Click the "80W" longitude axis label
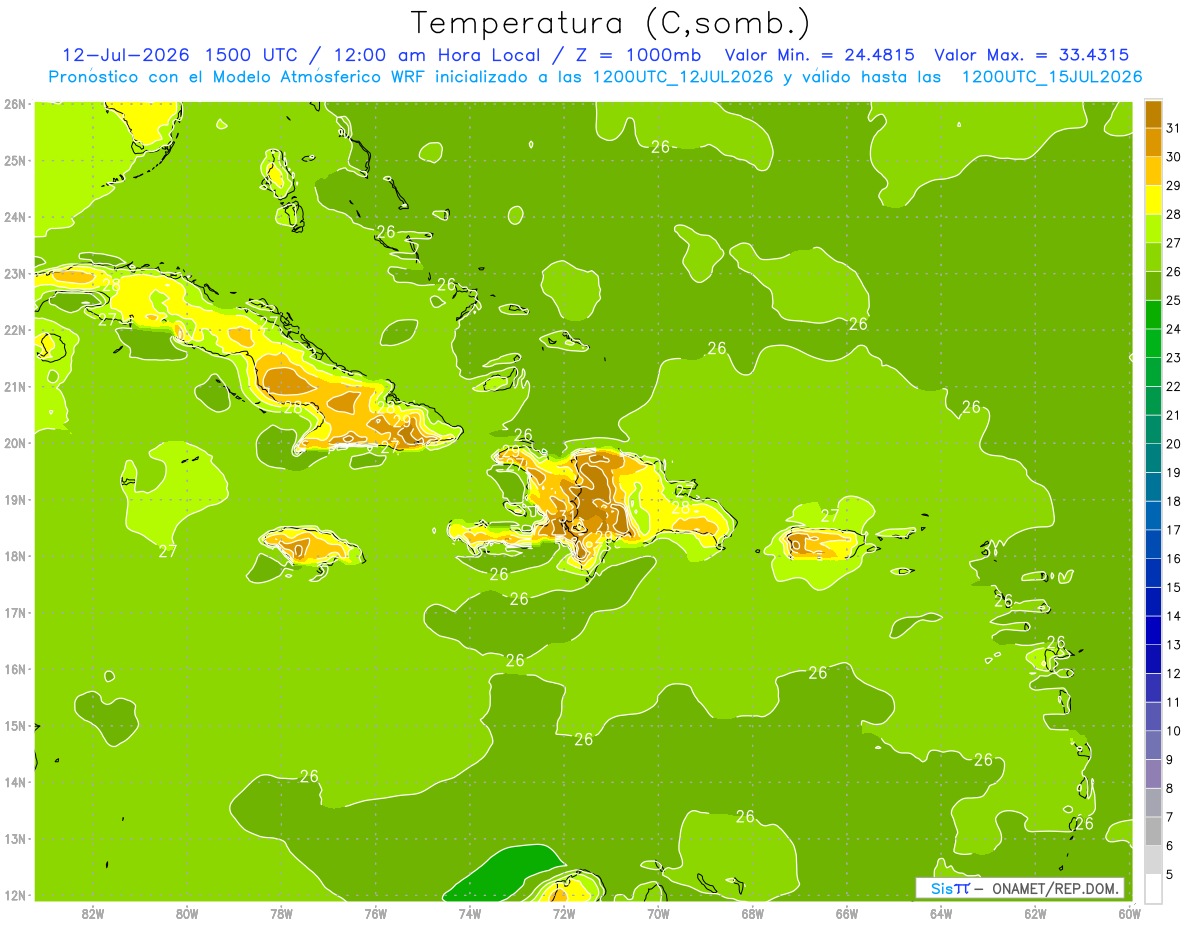The height and width of the screenshot is (927, 1200). click(186, 912)
